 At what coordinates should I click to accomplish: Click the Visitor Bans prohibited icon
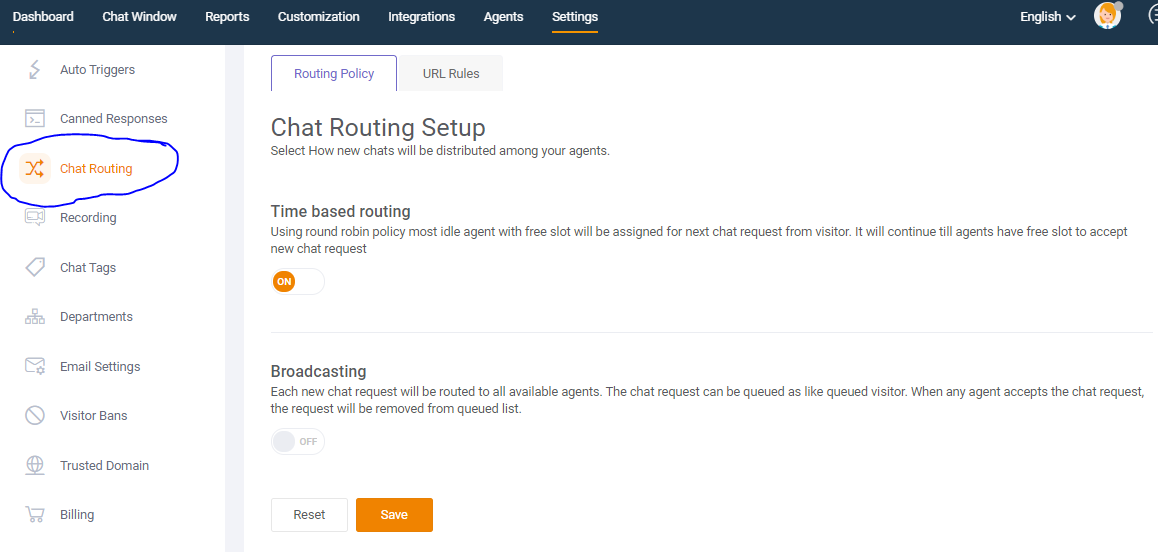tap(35, 415)
